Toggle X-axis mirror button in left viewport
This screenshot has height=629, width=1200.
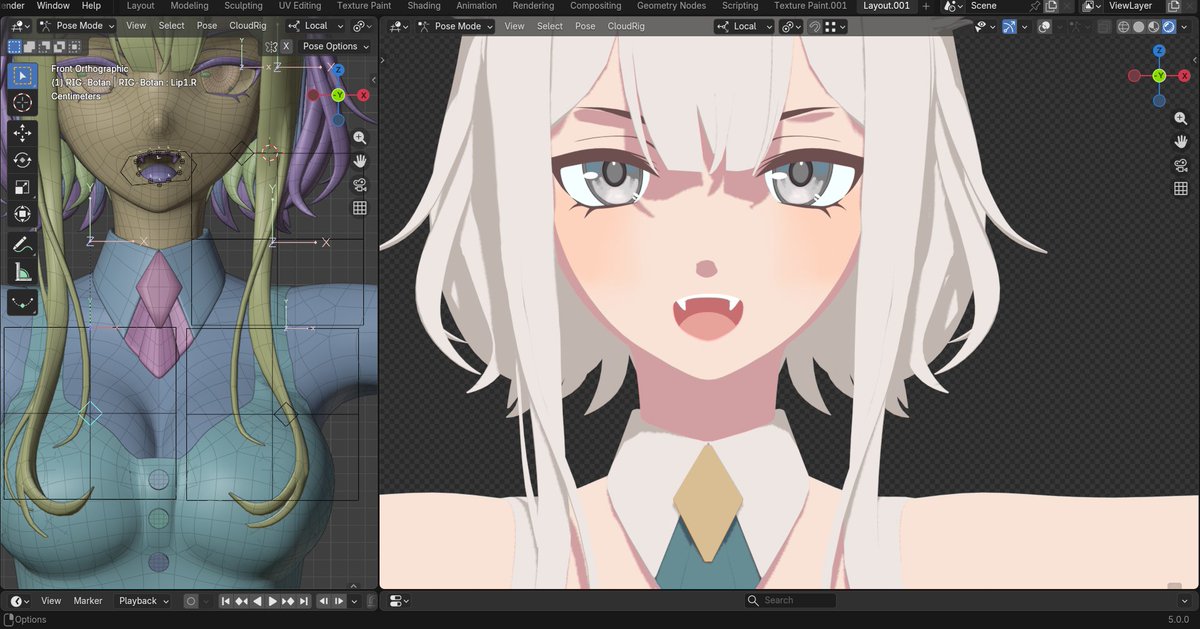[x=286, y=46]
